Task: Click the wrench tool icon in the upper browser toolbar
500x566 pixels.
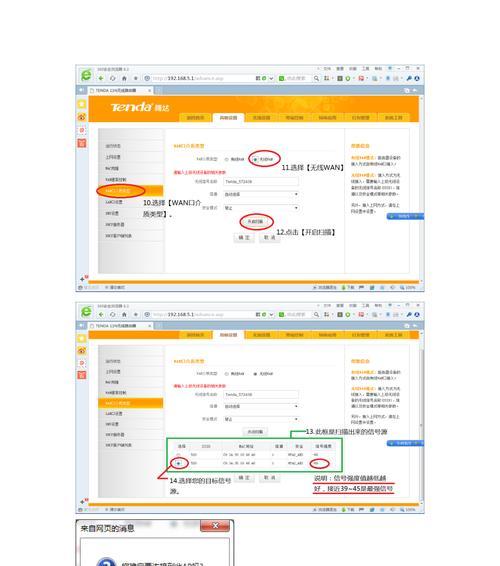Action: 409,78
